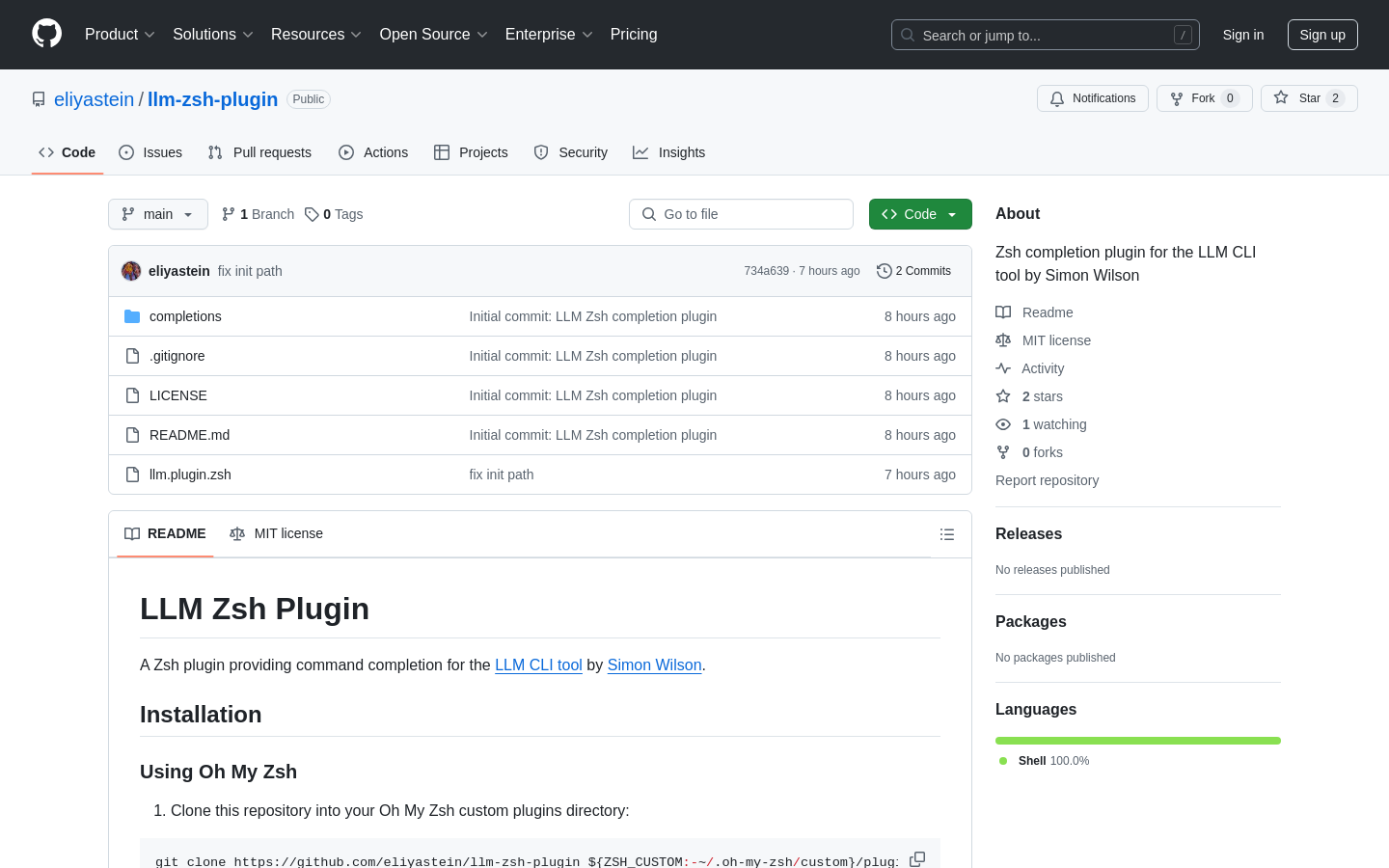This screenshot has height=868, width=1389.
Task: Click Report repository link
Action: (1047, 480)
